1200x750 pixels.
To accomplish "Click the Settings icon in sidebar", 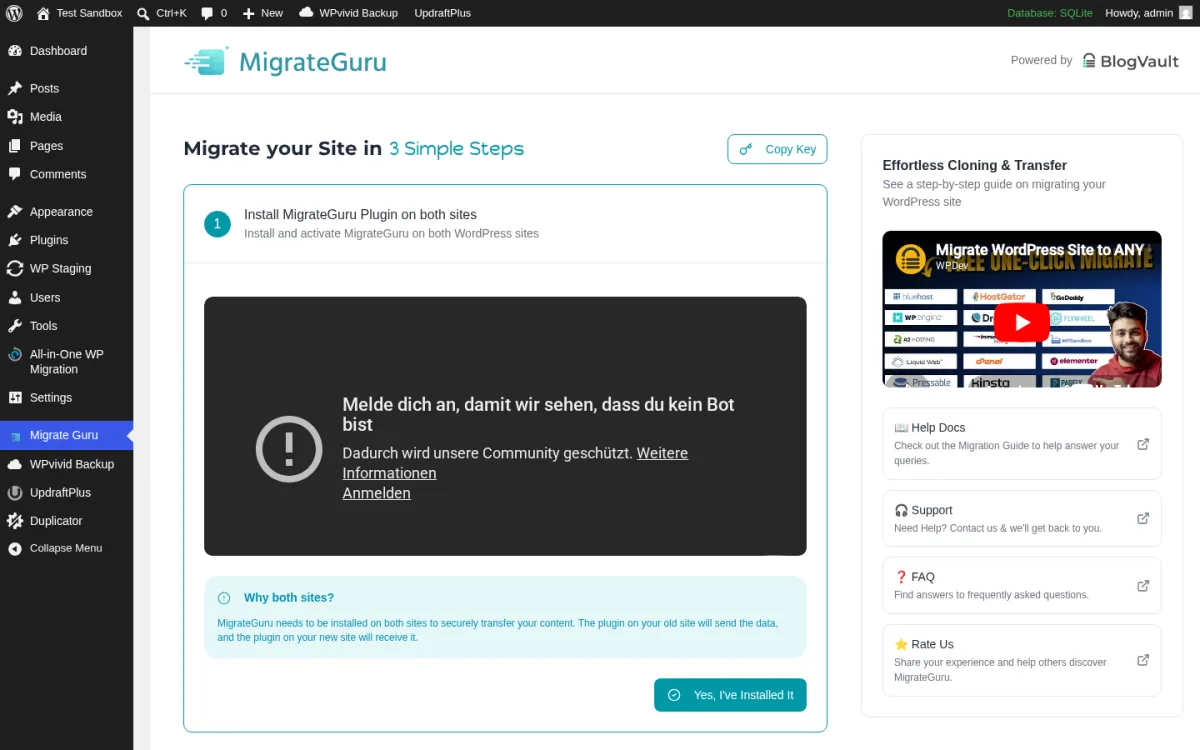I will coord(15,398).
